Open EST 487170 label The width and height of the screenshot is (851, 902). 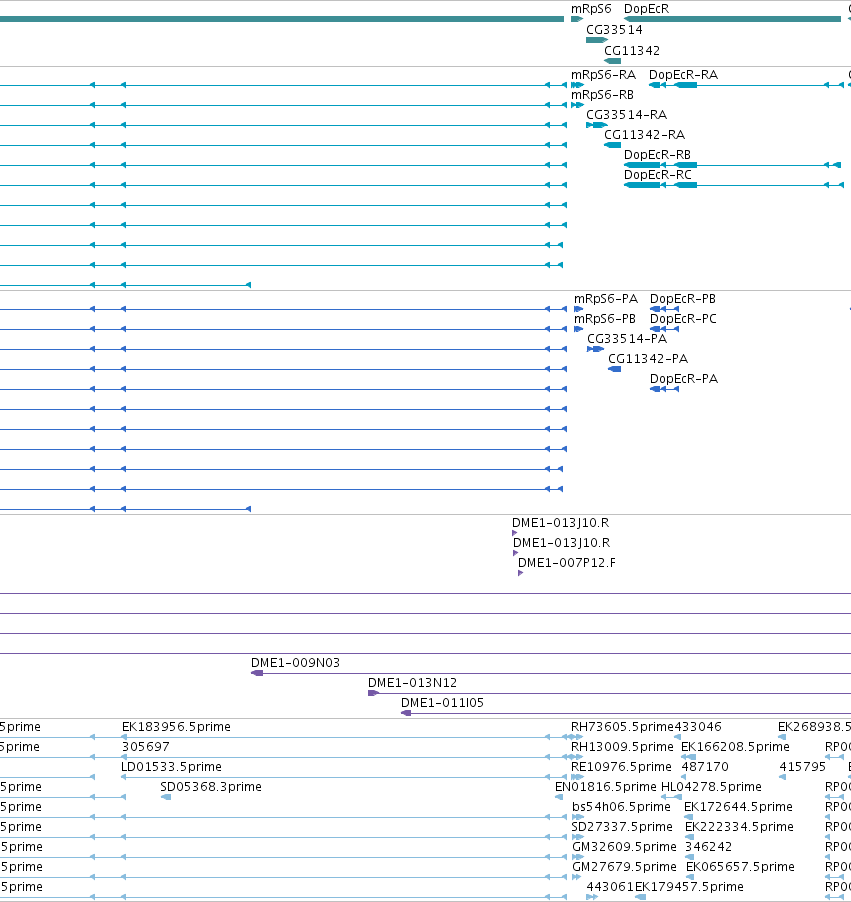(705, 767)
